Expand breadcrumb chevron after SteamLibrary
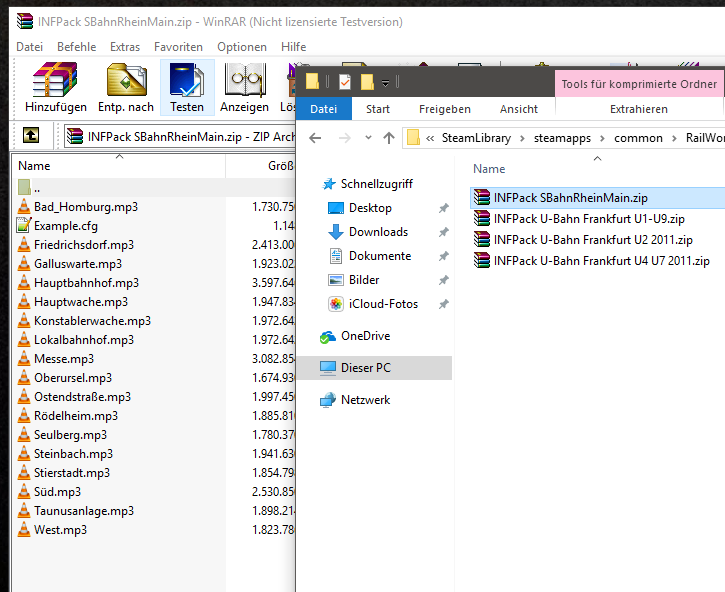 pyautogui.click(x=522, y=138)
